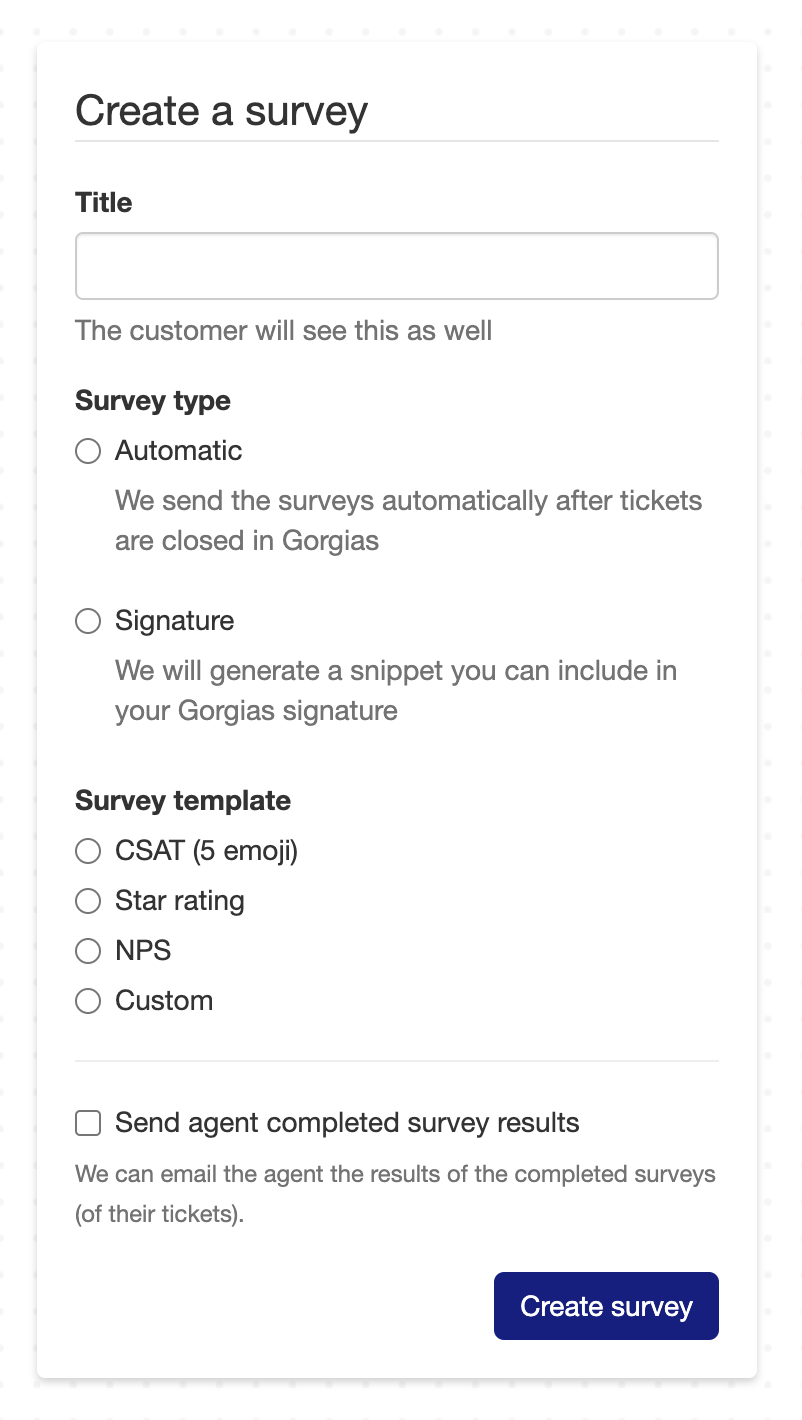
Task: Click the 'Title' field label
Action: [104, 203]
